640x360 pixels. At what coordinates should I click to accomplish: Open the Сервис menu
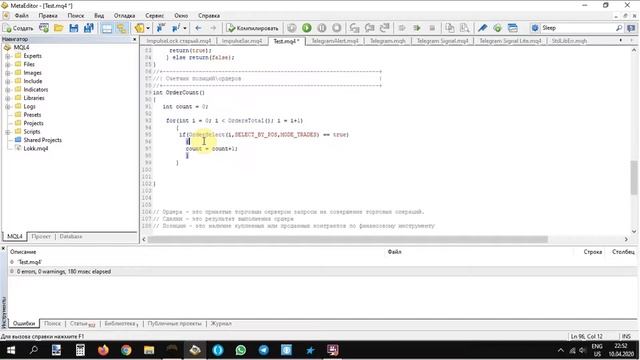pos(154,16)
